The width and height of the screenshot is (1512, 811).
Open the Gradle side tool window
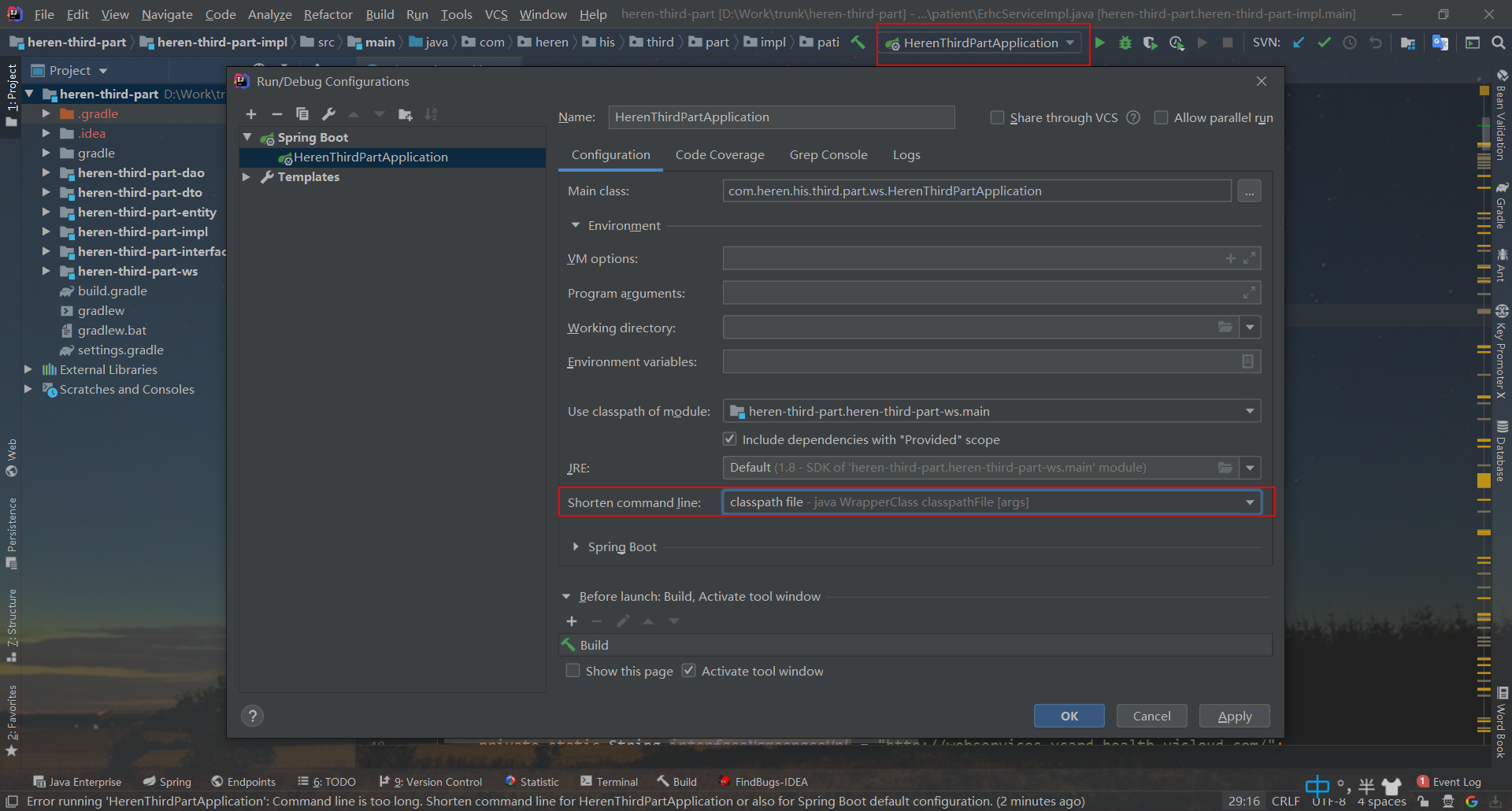click(1502, 206)
